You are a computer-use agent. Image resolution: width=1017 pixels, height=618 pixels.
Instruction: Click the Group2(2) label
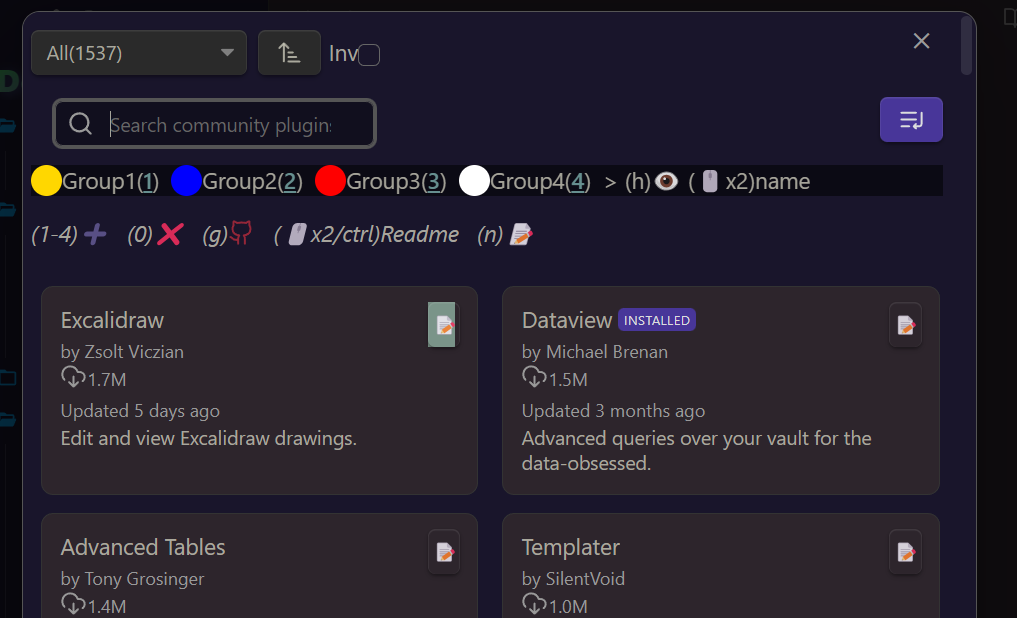tap(252, 182)
